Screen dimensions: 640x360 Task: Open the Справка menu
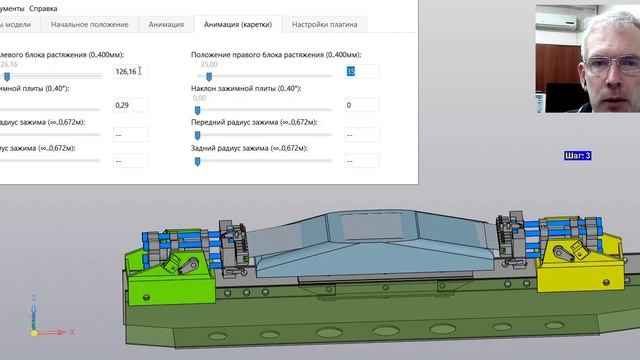(x=43, y=8)
